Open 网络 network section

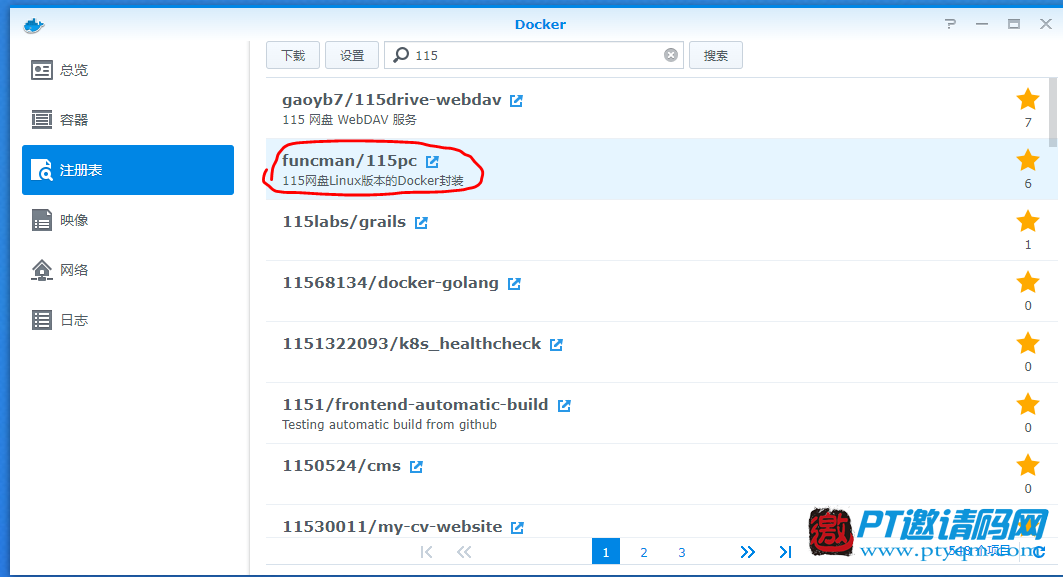click(x=128, y=271)
